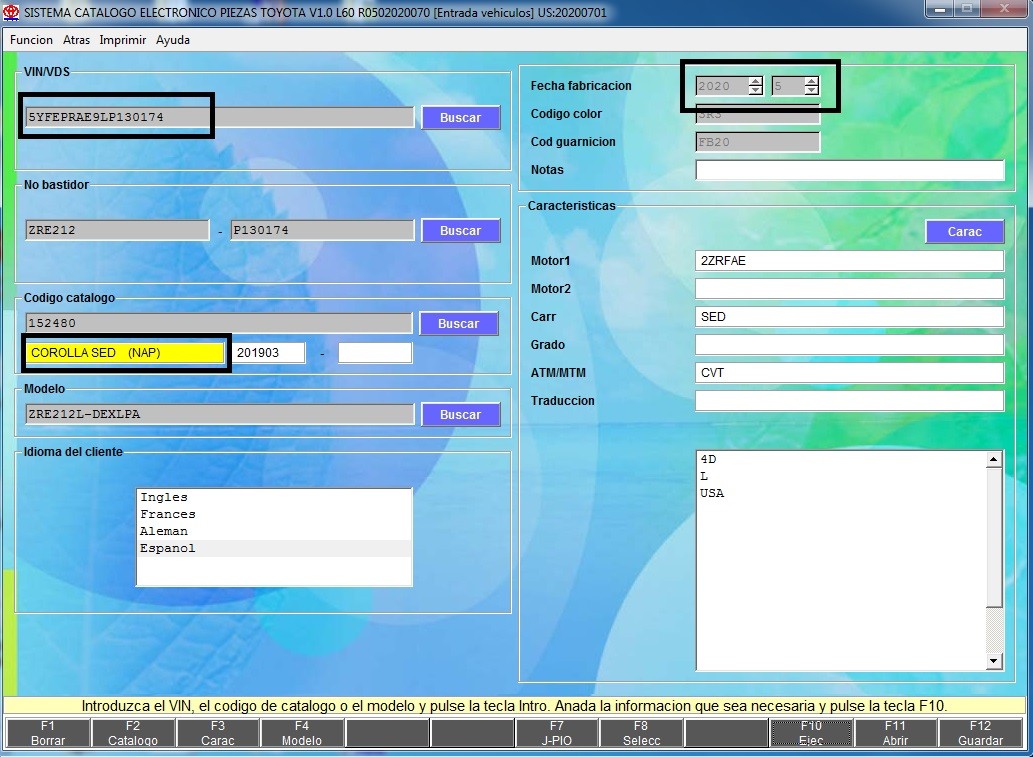Image resolution: width=1033 pixels, height=757 pixels.
Task: Increase the fabrication year stepper
Action: point(755,82)
